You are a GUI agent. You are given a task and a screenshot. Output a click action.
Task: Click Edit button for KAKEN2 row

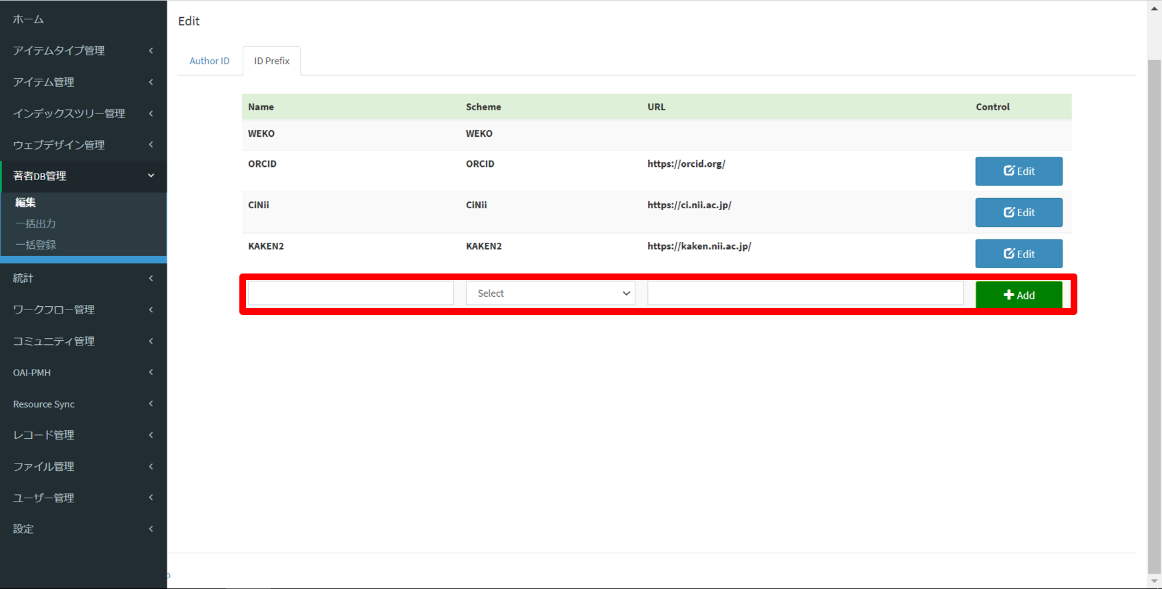point(1018,253)
